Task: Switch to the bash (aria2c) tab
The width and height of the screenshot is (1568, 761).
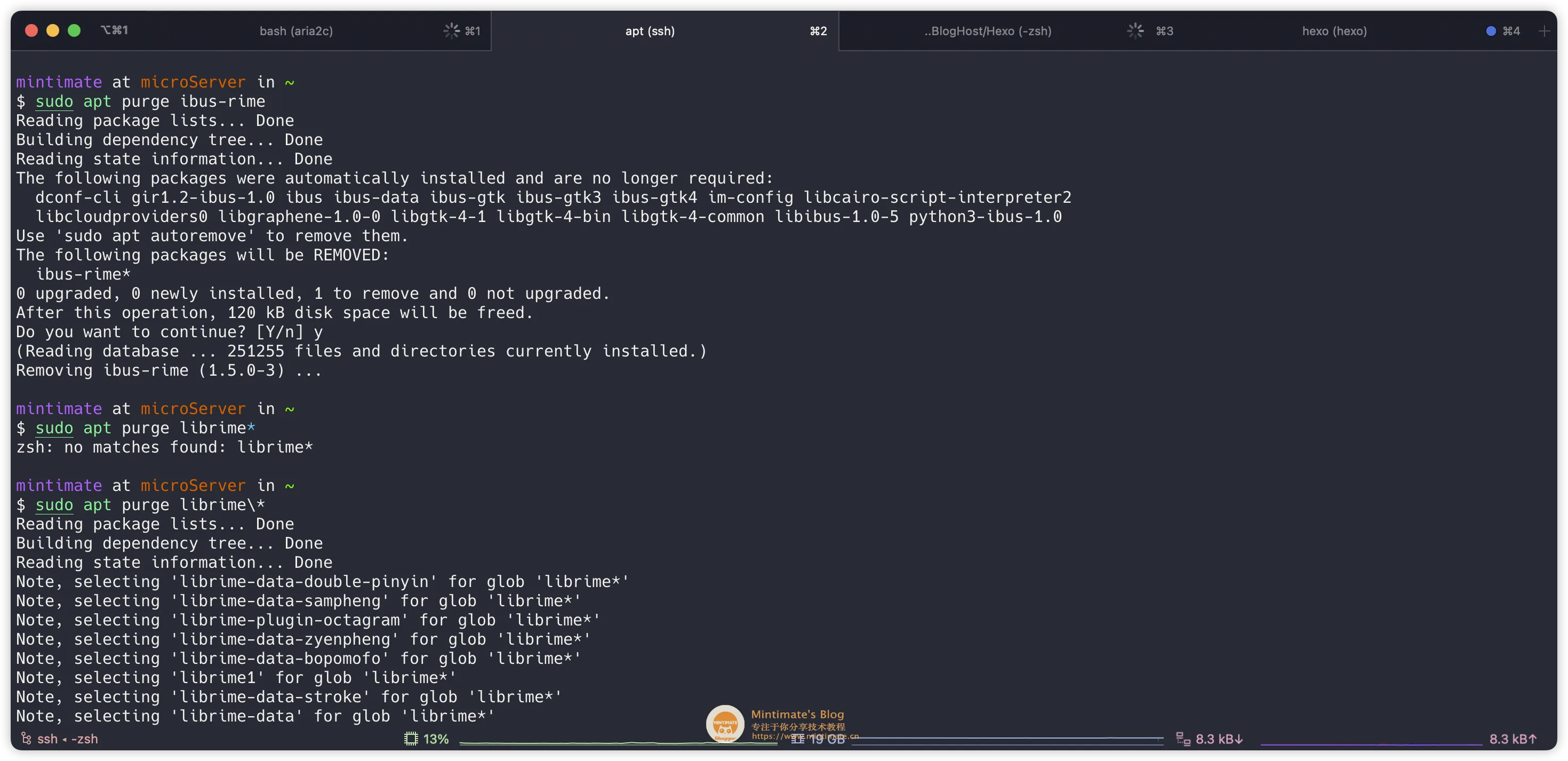Action: tap(296, 30)
